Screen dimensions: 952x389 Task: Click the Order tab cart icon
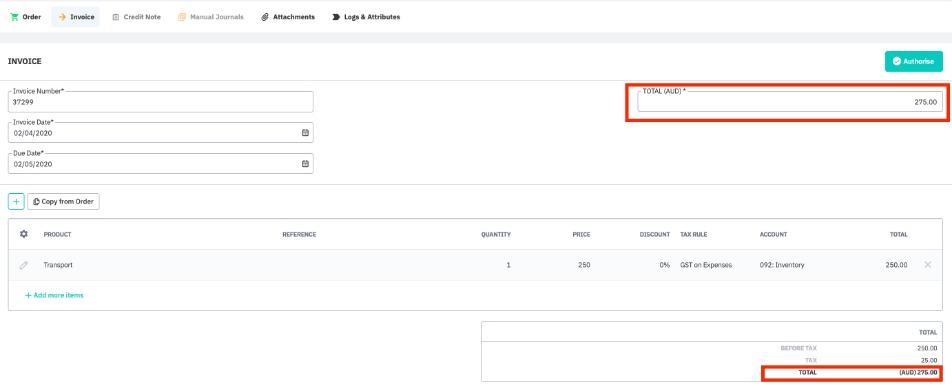point(14,17)
